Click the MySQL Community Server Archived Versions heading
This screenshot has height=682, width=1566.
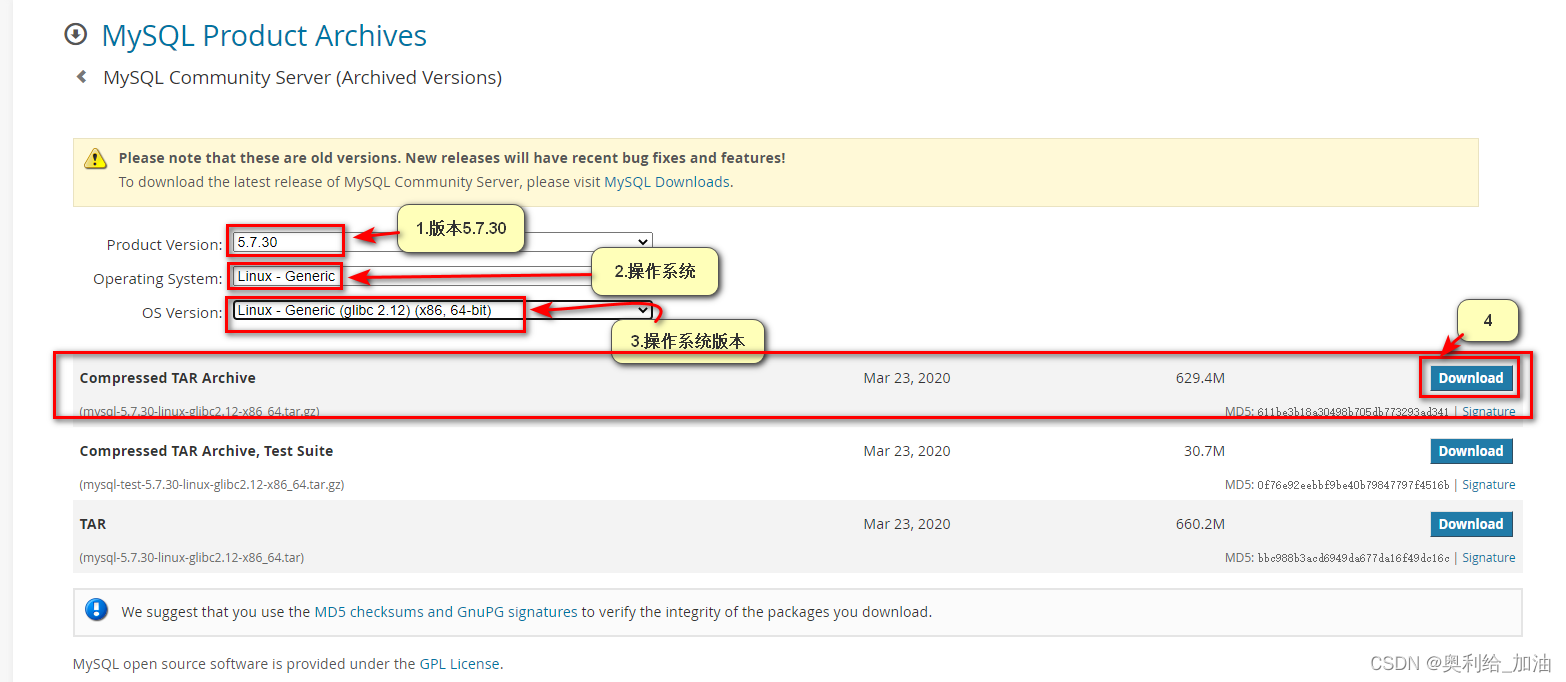point(301,76)
